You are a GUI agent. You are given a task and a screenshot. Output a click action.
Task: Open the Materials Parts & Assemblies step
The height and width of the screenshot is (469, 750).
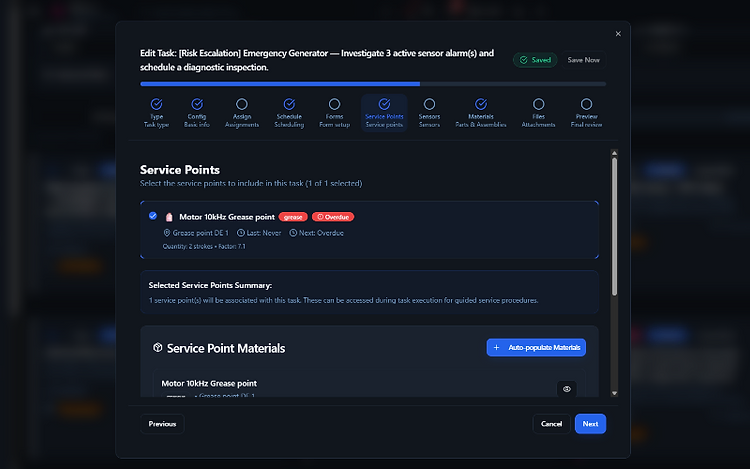pyautogui.click(x=481, y=113)
